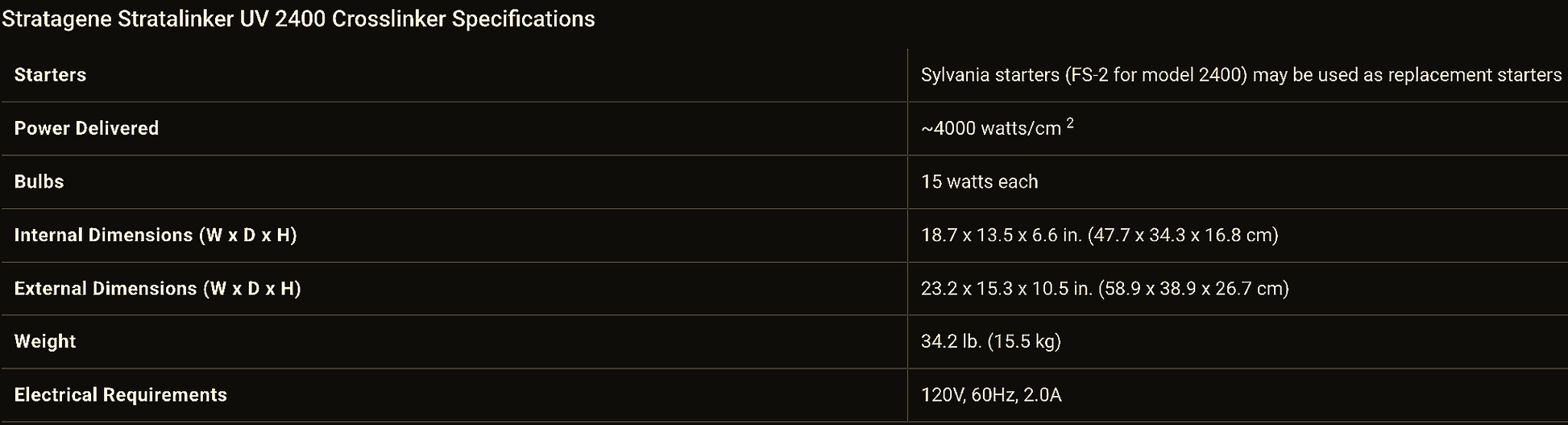Select the Power Delivered label
1568x425 pixels.
(x=86, y=128)
